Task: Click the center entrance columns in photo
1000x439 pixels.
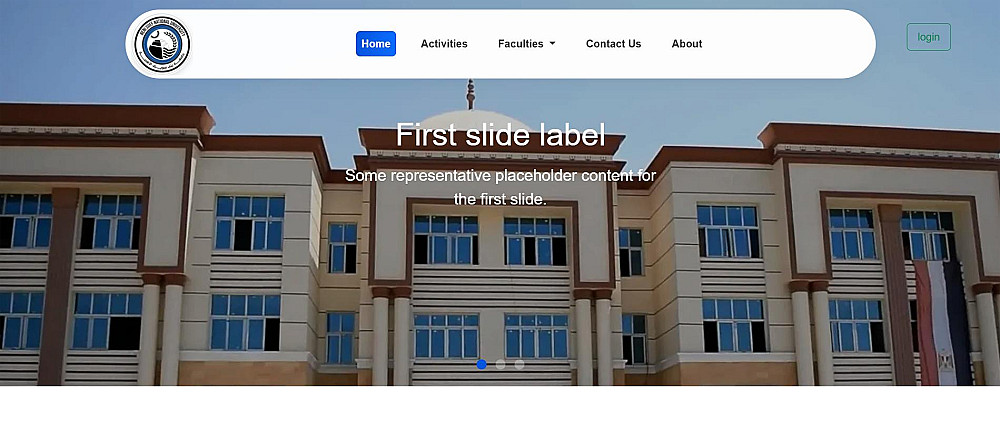Action: click(x=392, y=336)
